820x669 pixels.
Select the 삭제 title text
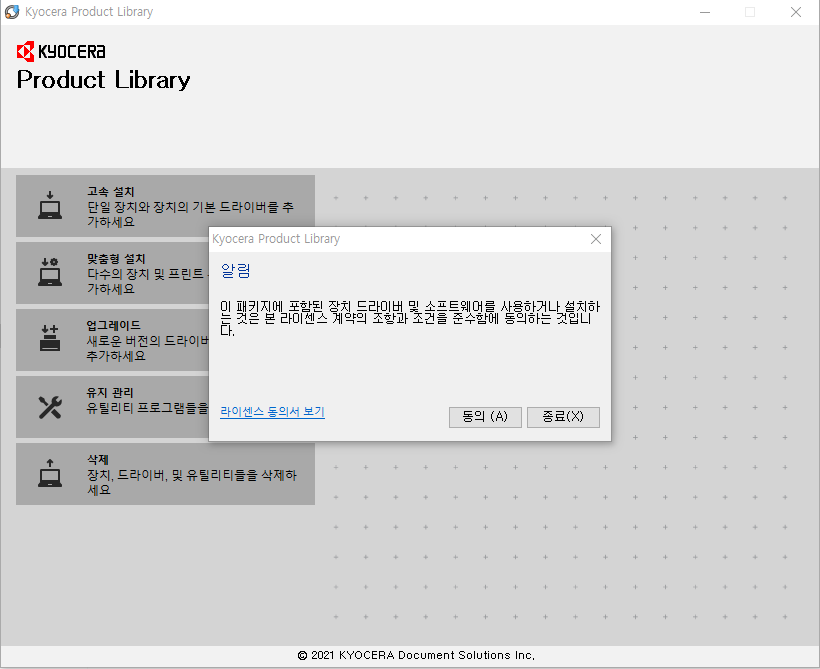(98, 459)
